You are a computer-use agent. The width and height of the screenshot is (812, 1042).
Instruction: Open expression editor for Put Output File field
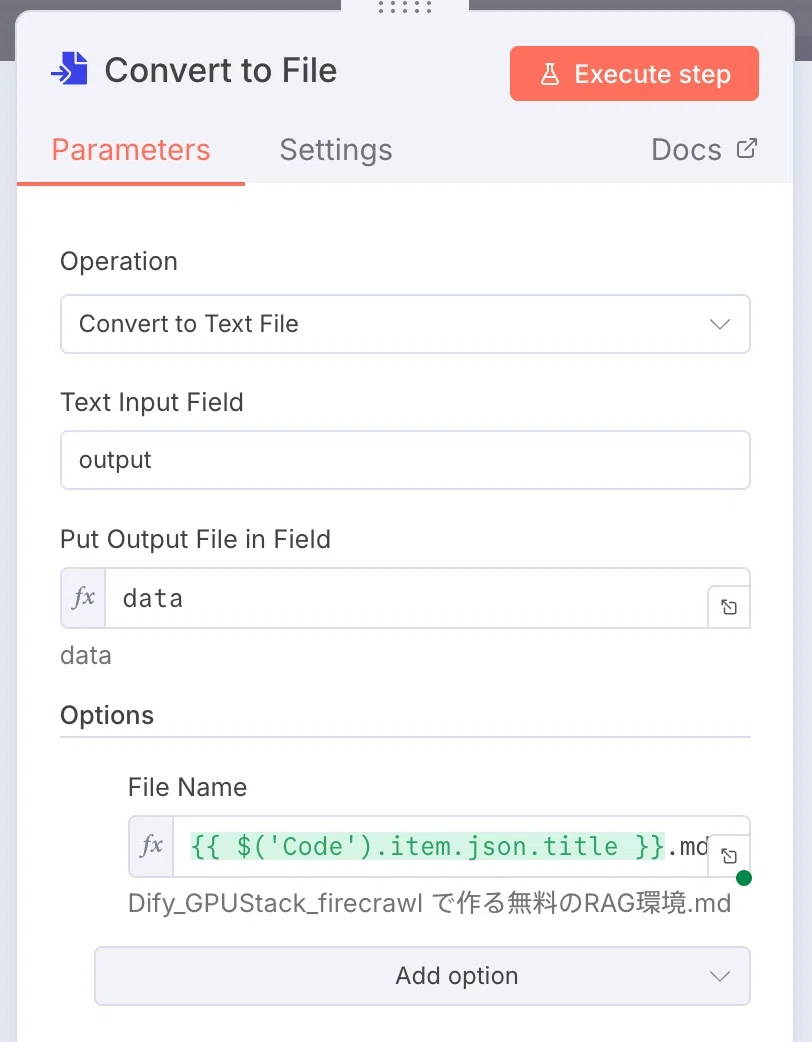pyautogui.click(x=729, y=607)
